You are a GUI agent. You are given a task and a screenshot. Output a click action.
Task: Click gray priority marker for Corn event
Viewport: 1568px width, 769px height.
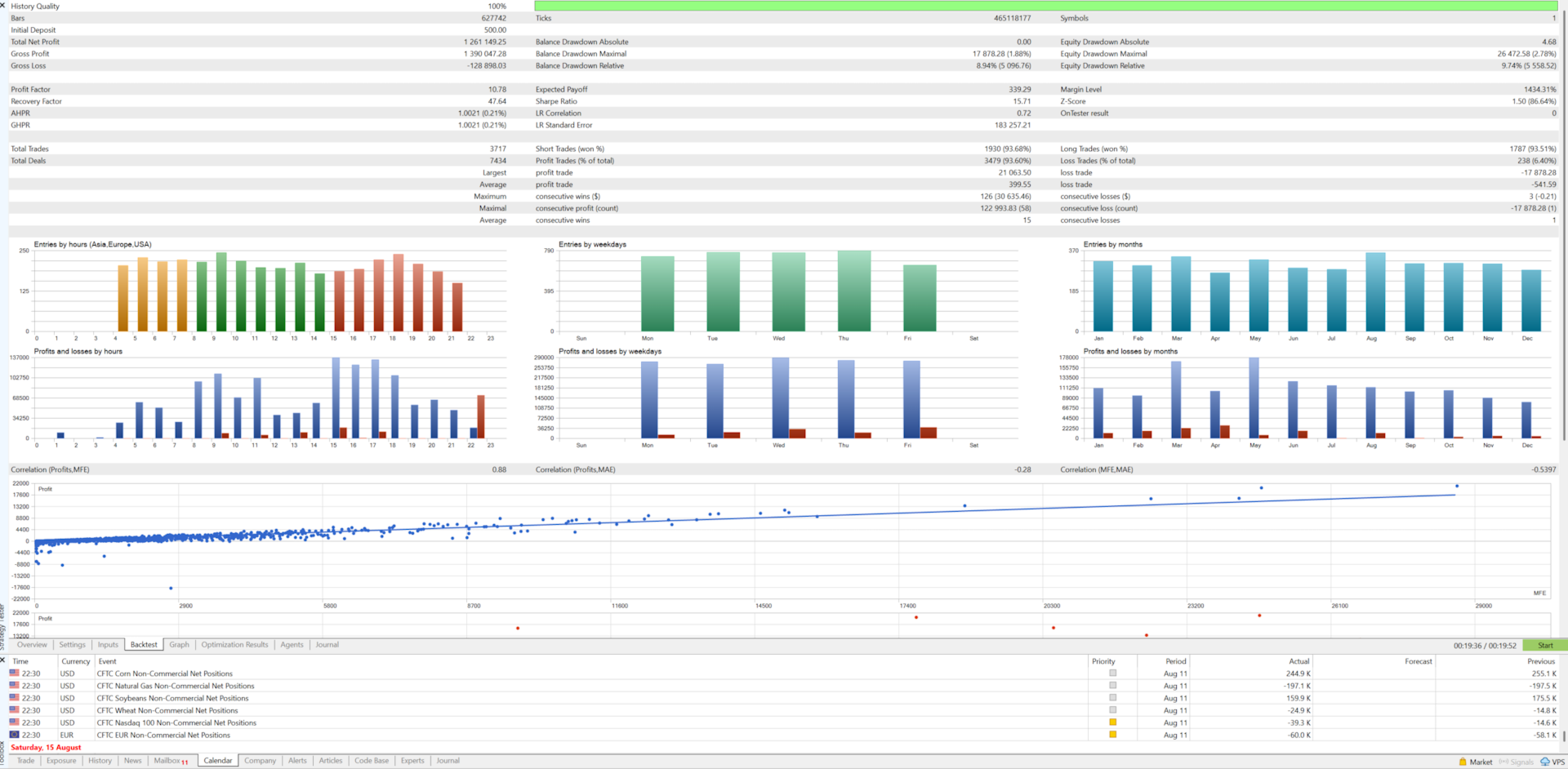pyautogui.click(x=1112, y=673)
